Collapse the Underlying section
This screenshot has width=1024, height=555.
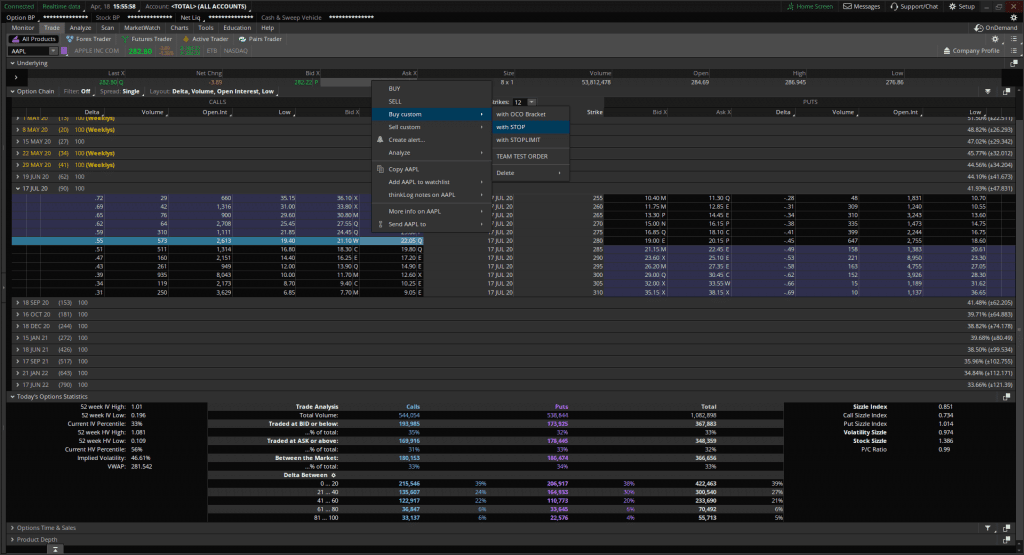point(12,63)
